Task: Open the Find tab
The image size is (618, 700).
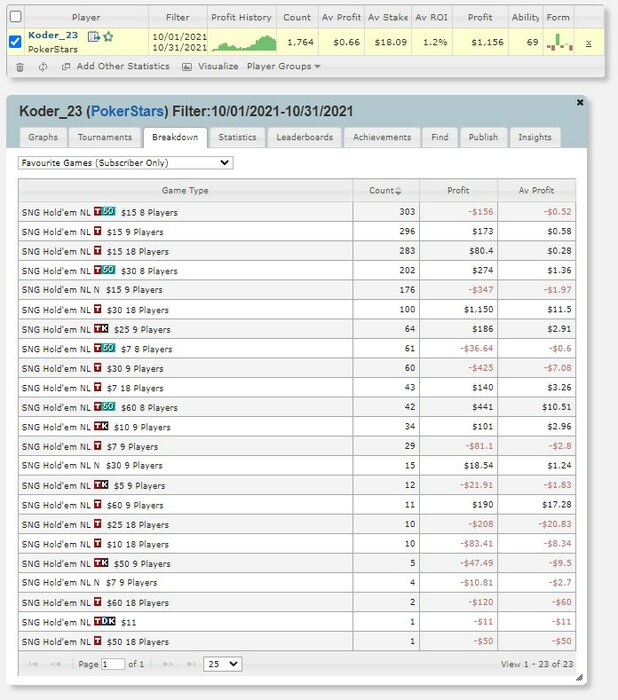Action: tap(440, 138)
